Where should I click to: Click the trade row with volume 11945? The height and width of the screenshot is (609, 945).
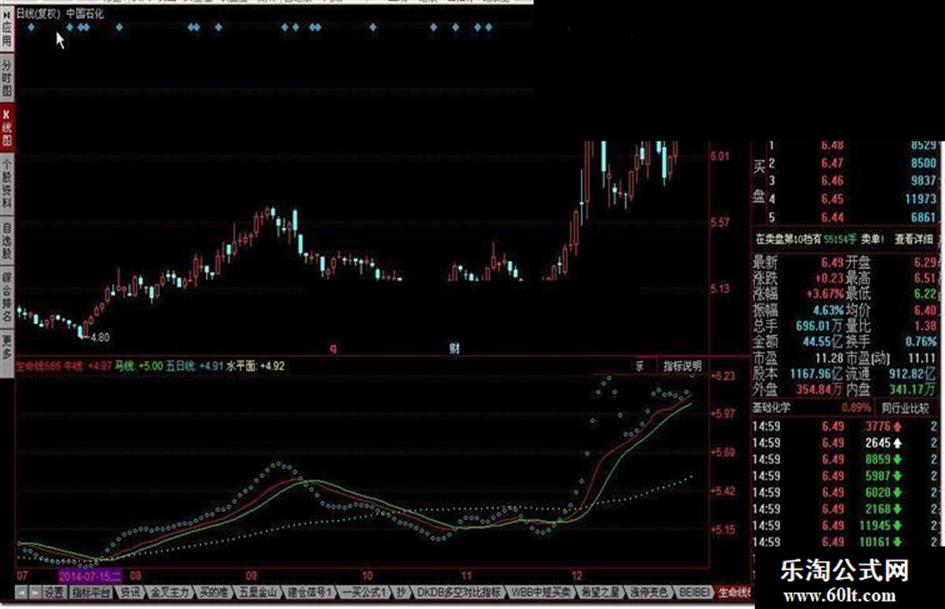[x=844, y=526]
